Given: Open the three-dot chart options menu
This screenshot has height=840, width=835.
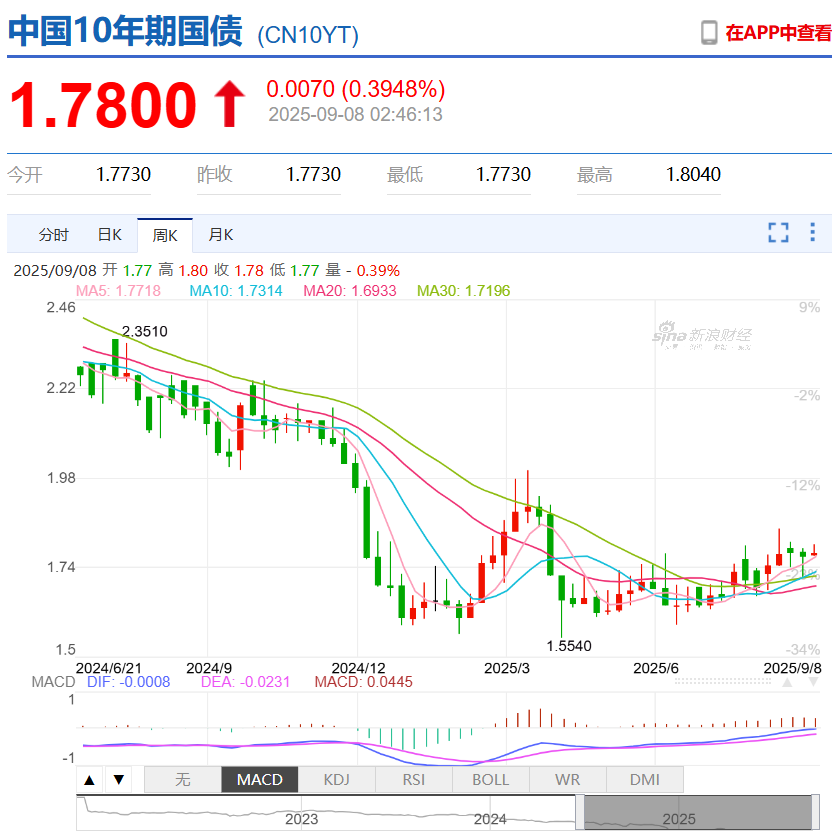Looking at the screenshot, I should pyautogui.click(x=812, y=233).
